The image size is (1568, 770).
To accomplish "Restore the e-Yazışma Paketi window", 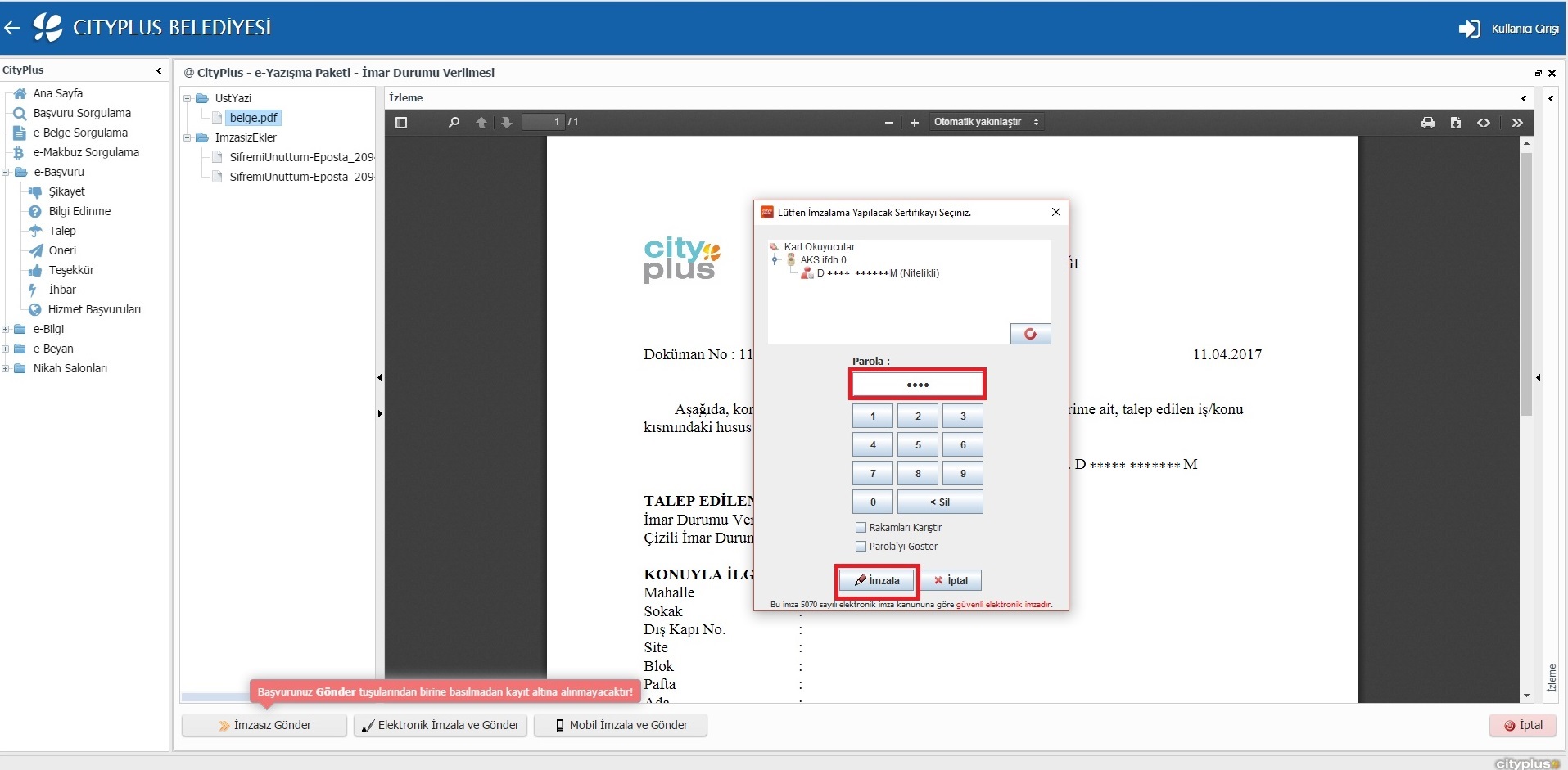I will (x=1538, y=73).
